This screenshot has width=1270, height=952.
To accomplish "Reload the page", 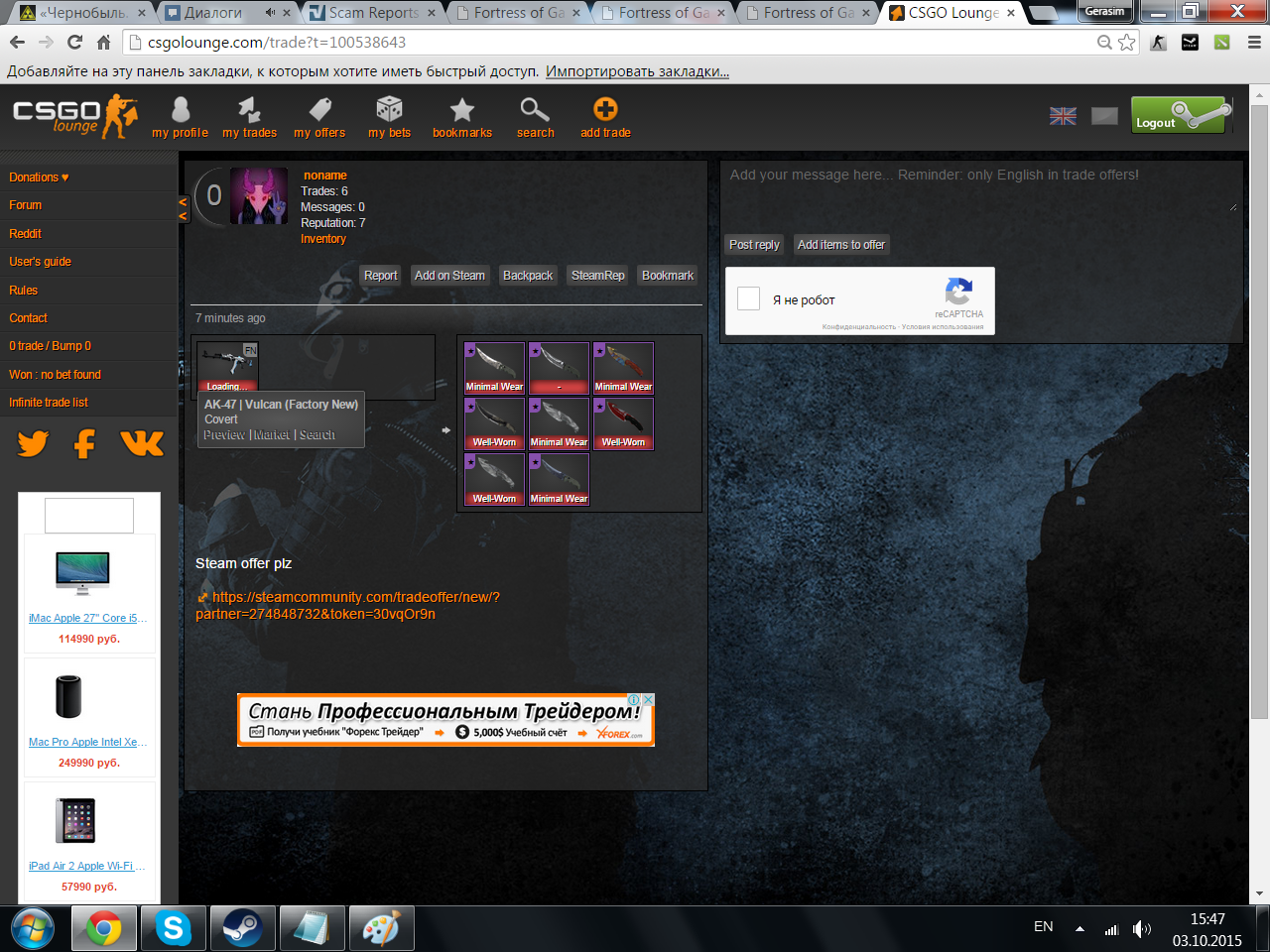I will pyautogui.click(x=74, y=42).
